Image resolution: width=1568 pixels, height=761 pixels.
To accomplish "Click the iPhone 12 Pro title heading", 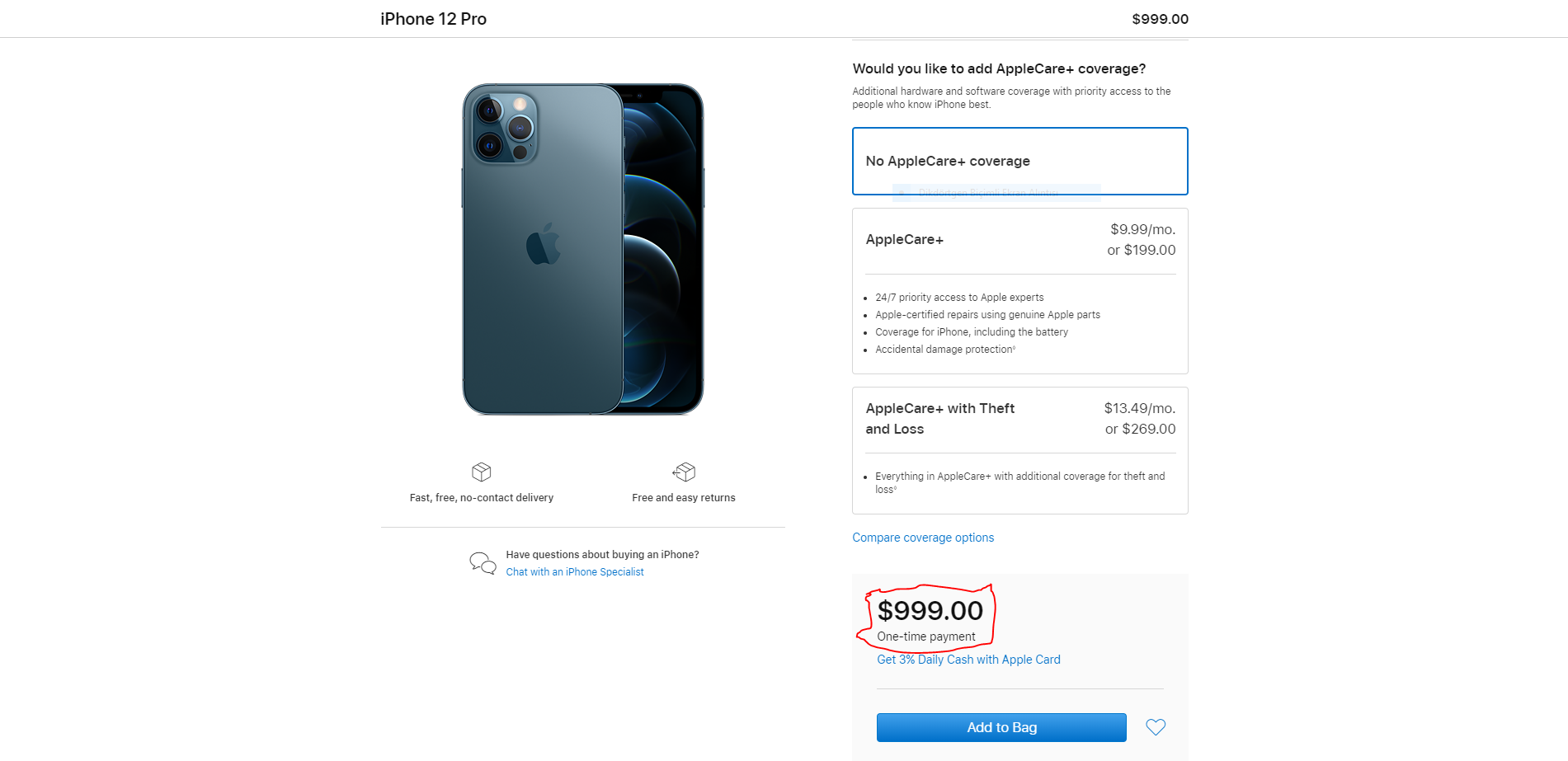I will [x=433, y=18].
